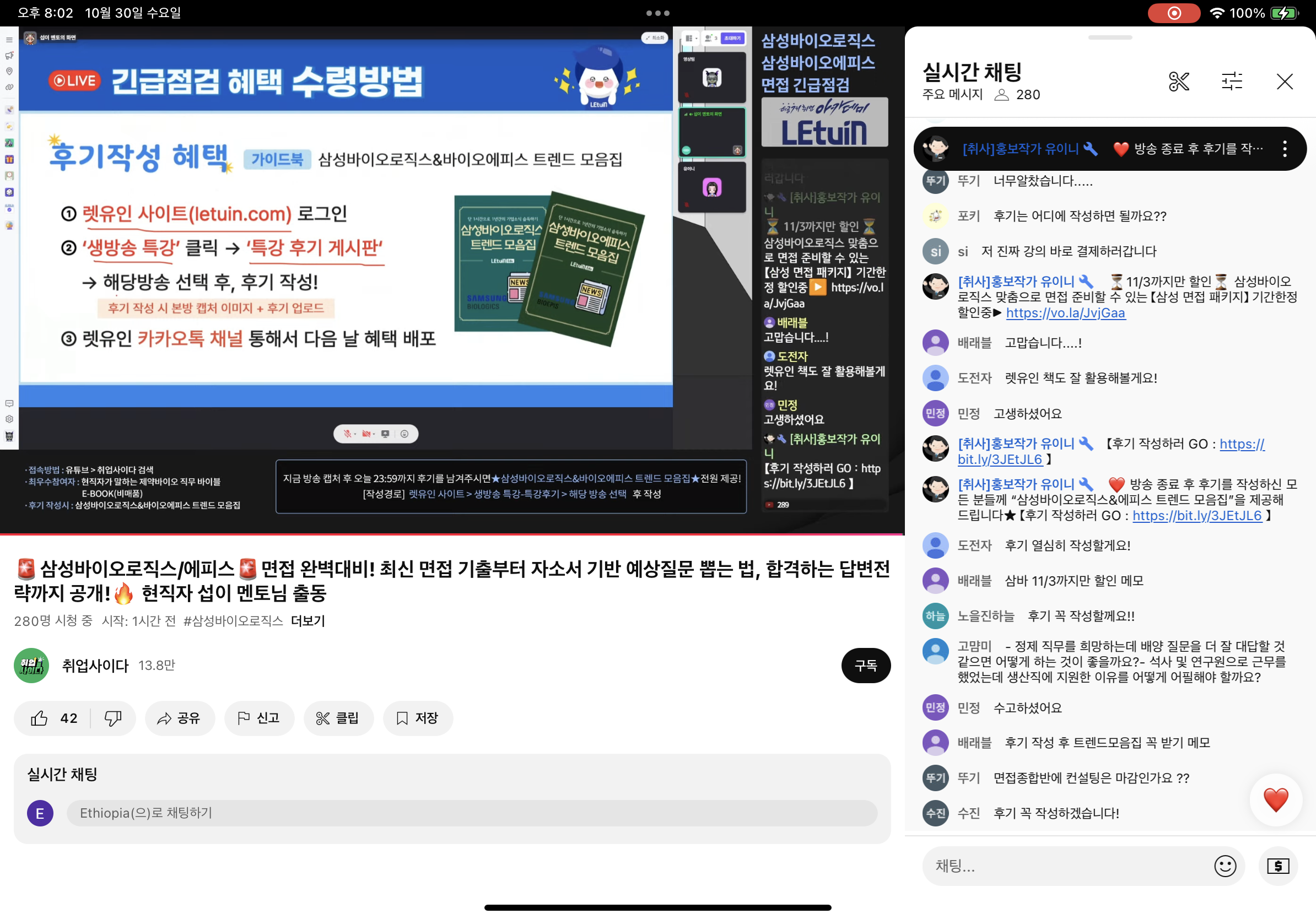
Task: Tap the red heart reaction button
Action: tap(1275, 799)
